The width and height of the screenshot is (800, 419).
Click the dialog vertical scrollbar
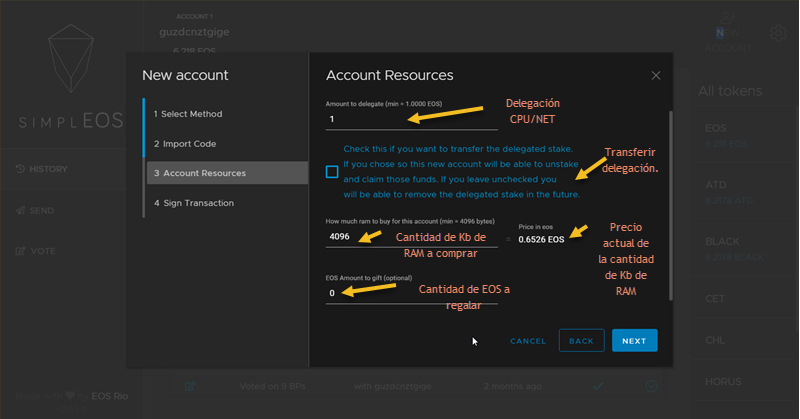670,205
